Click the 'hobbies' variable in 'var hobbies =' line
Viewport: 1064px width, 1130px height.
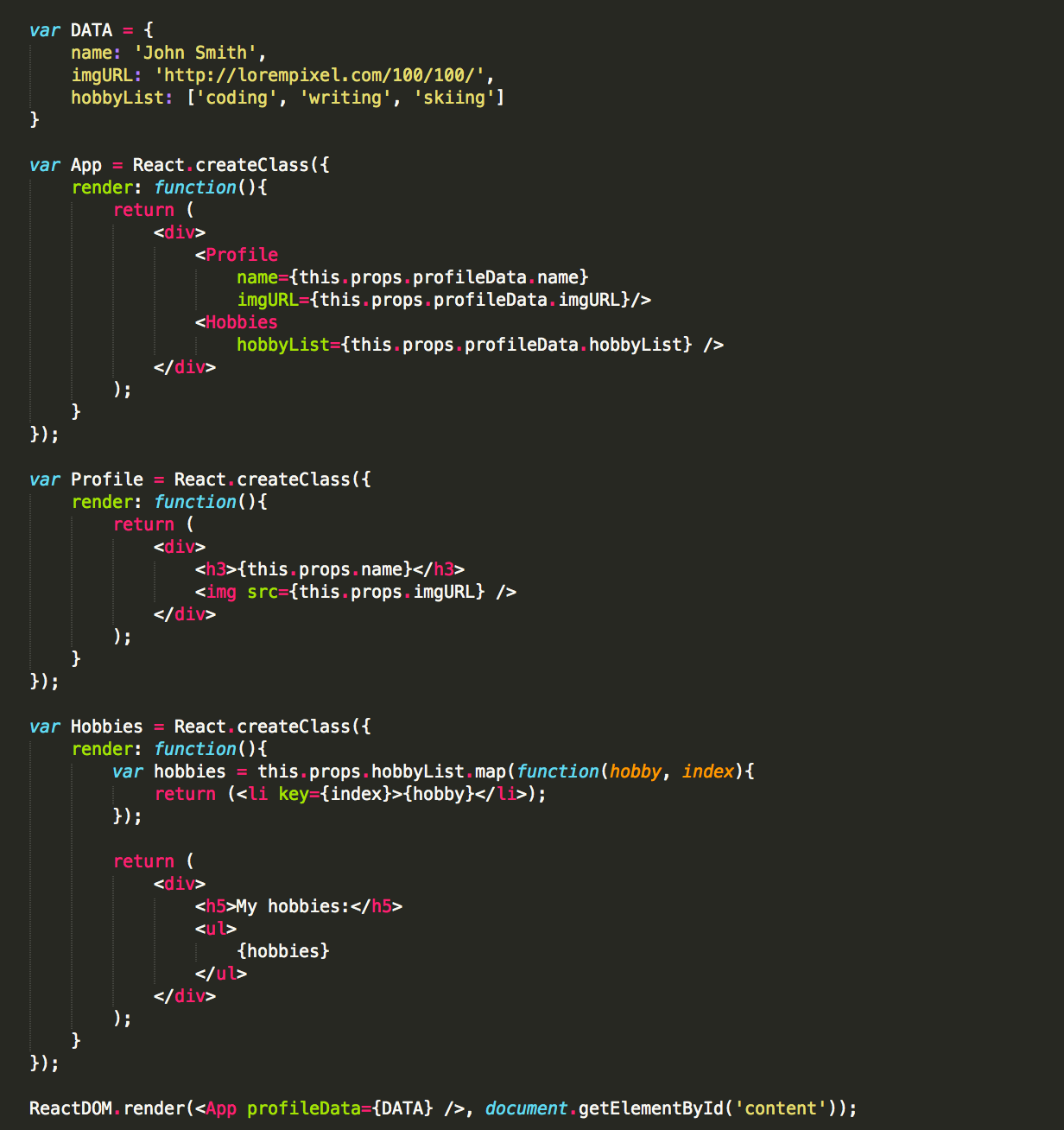[190, 771]
